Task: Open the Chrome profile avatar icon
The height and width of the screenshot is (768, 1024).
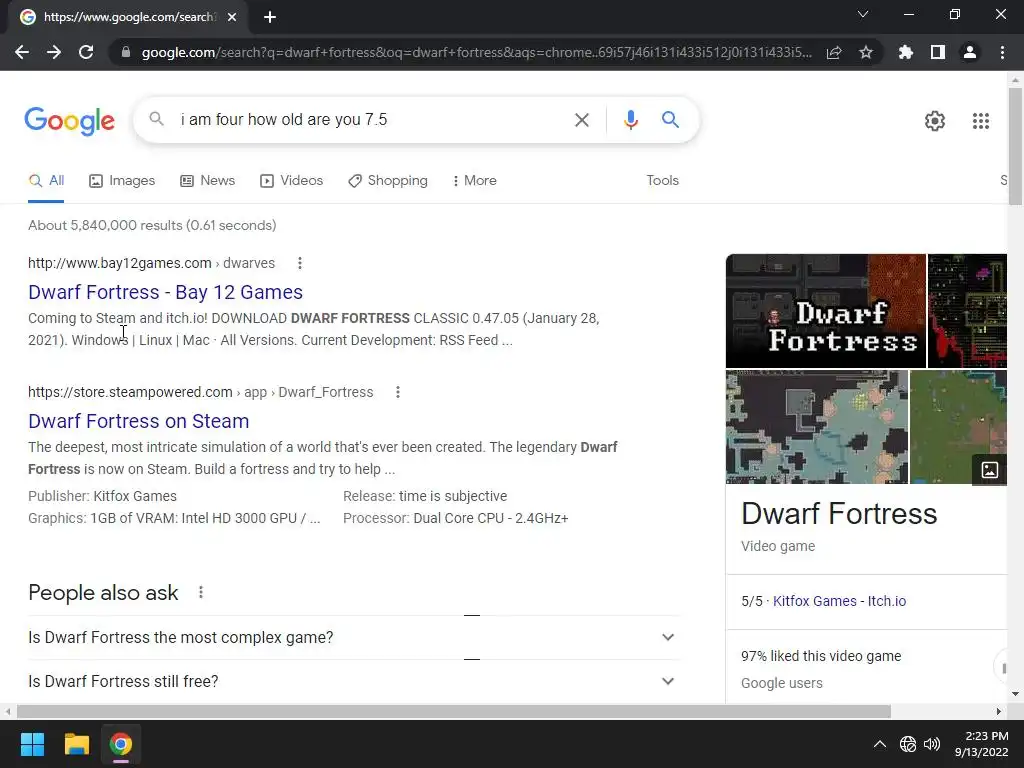Action: pos(970,52)
